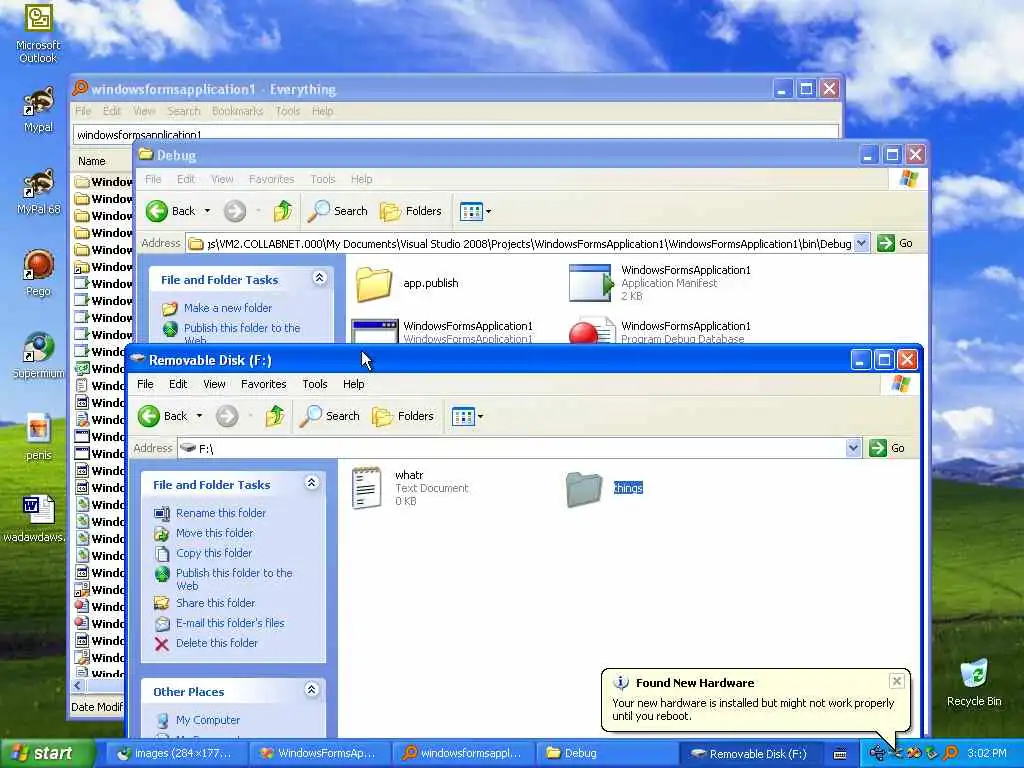Image resolution: width=1024 pixels, height=768 pixels.
Task: Collapse Other Places panel
Action: 312,690
